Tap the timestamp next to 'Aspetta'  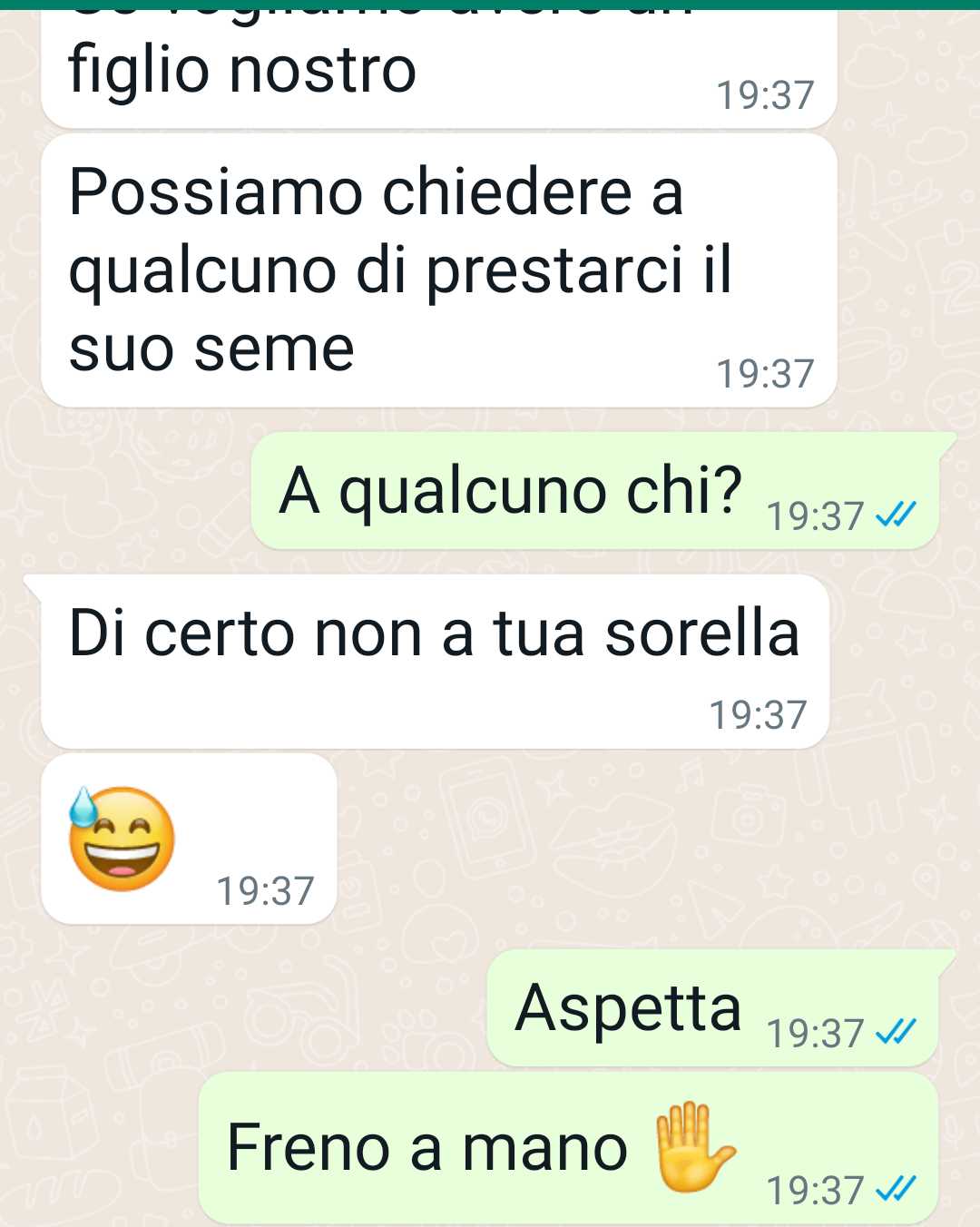(815, 1033)
